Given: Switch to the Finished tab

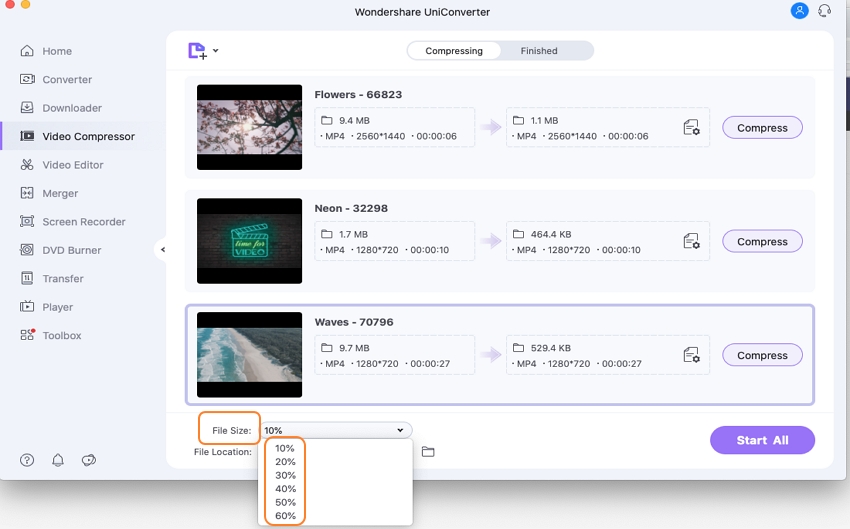Looking at the screenshot, I should pos(539,51).
